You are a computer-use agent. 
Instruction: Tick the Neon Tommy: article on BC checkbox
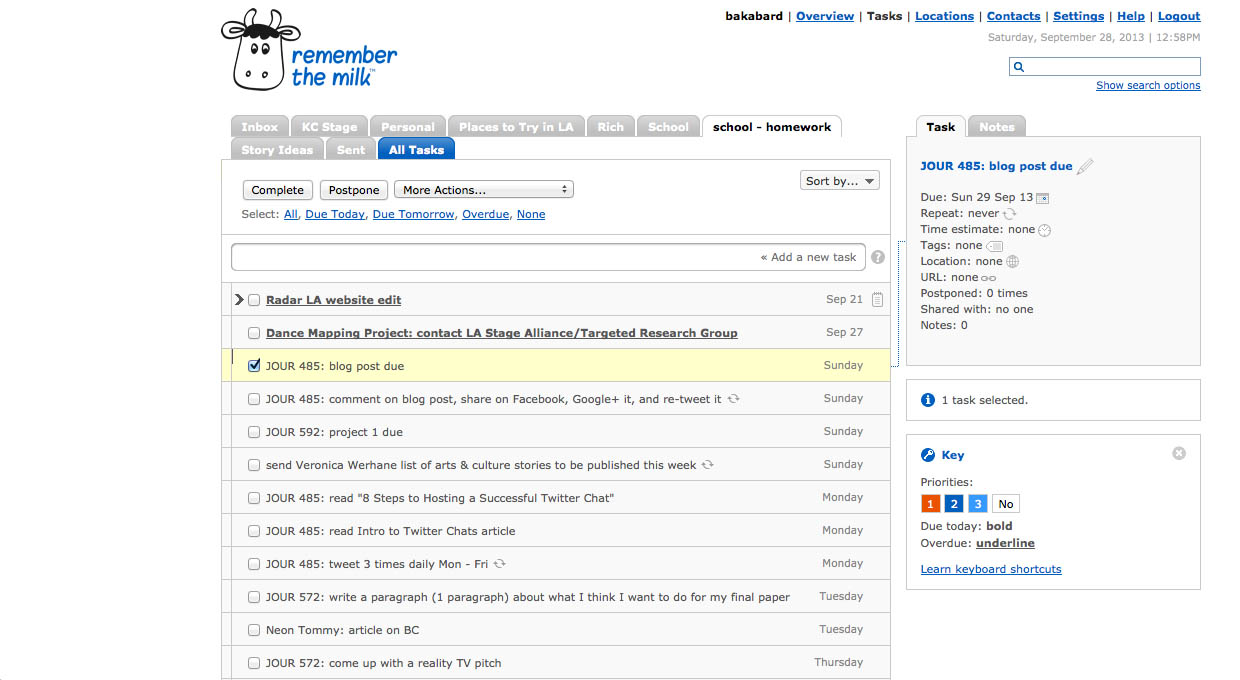(x=254, y=630)
